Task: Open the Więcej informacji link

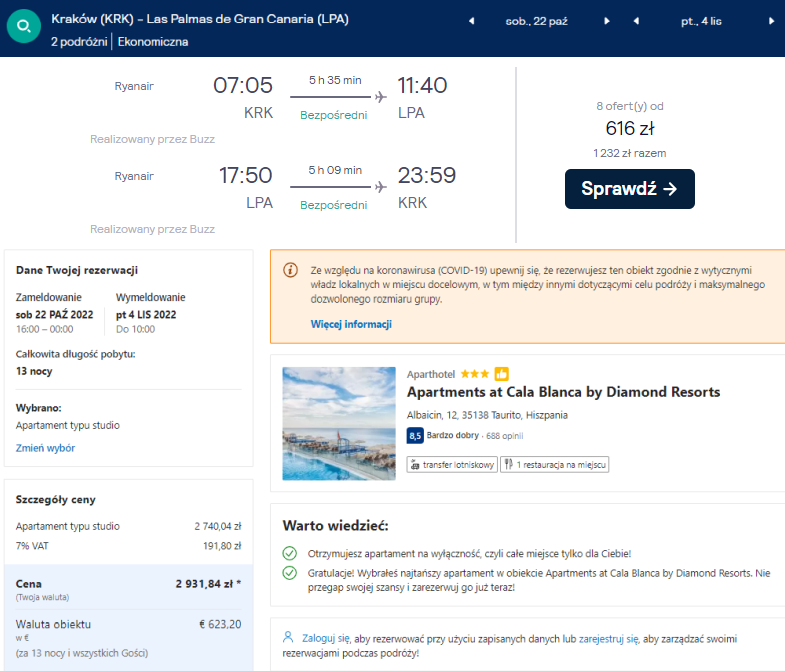Action: point(351,324)
